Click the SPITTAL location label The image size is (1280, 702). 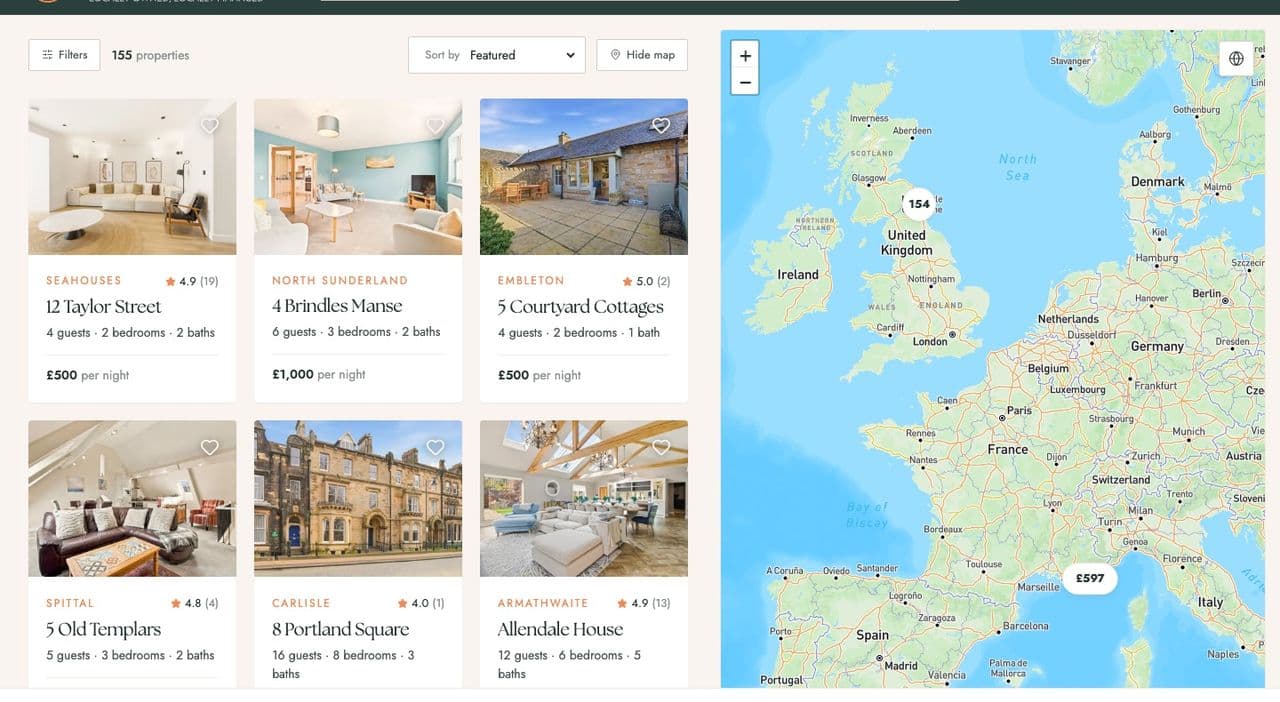70,603
